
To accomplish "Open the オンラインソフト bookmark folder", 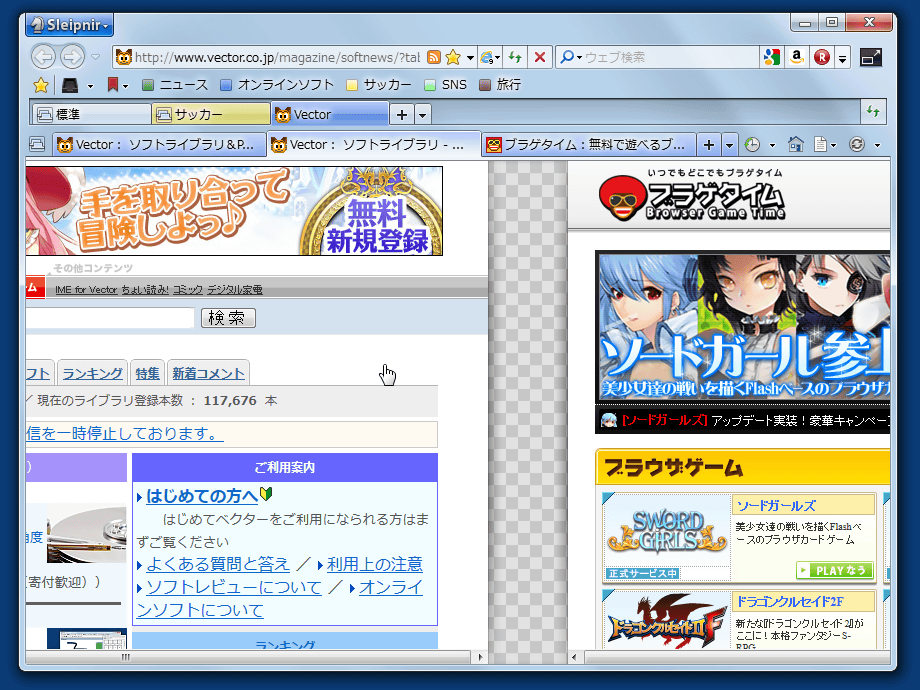I will [276, 85].
